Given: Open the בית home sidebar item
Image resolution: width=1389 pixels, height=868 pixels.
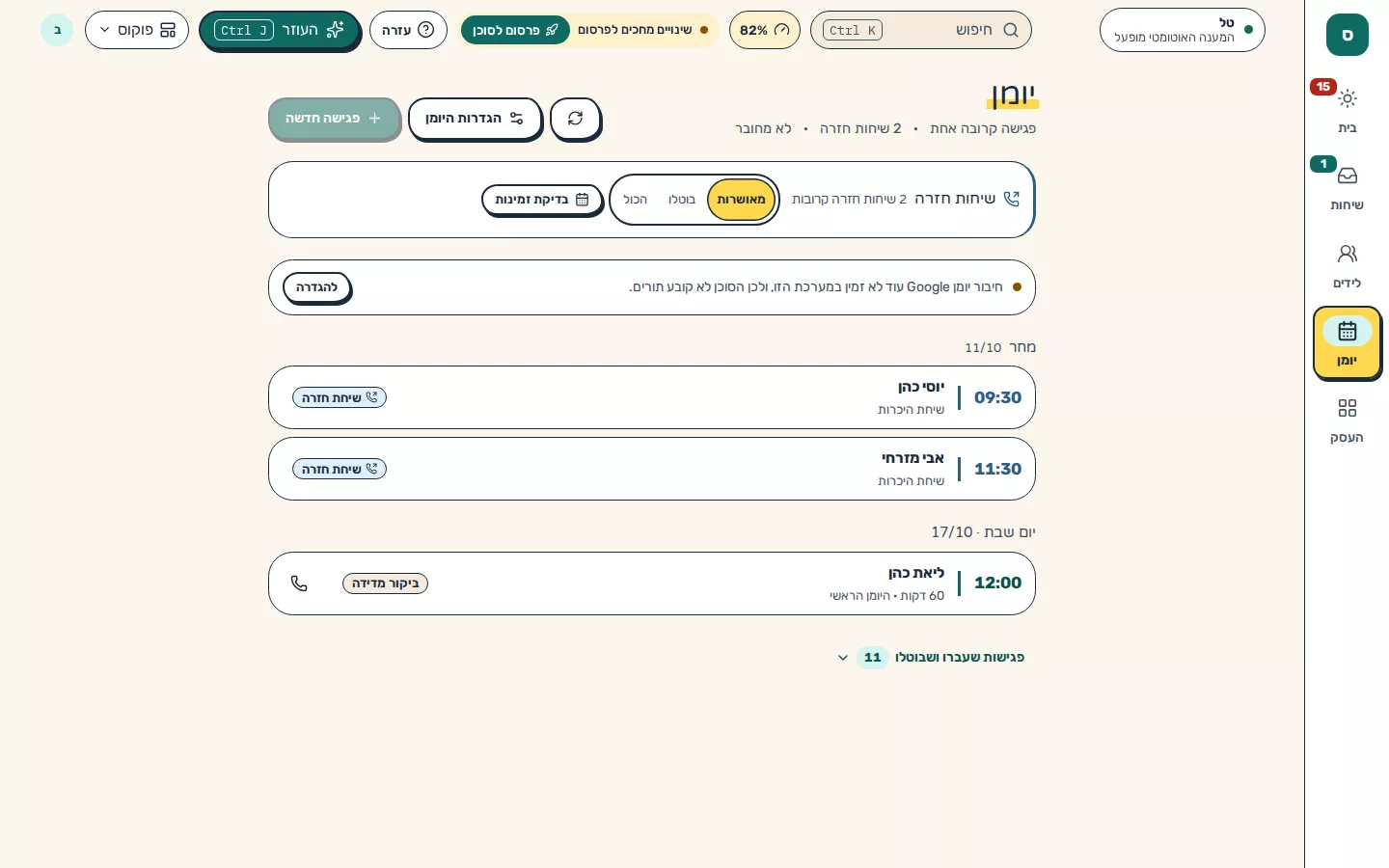Looking at the screenshot, I should click(x=1348, y=110).
